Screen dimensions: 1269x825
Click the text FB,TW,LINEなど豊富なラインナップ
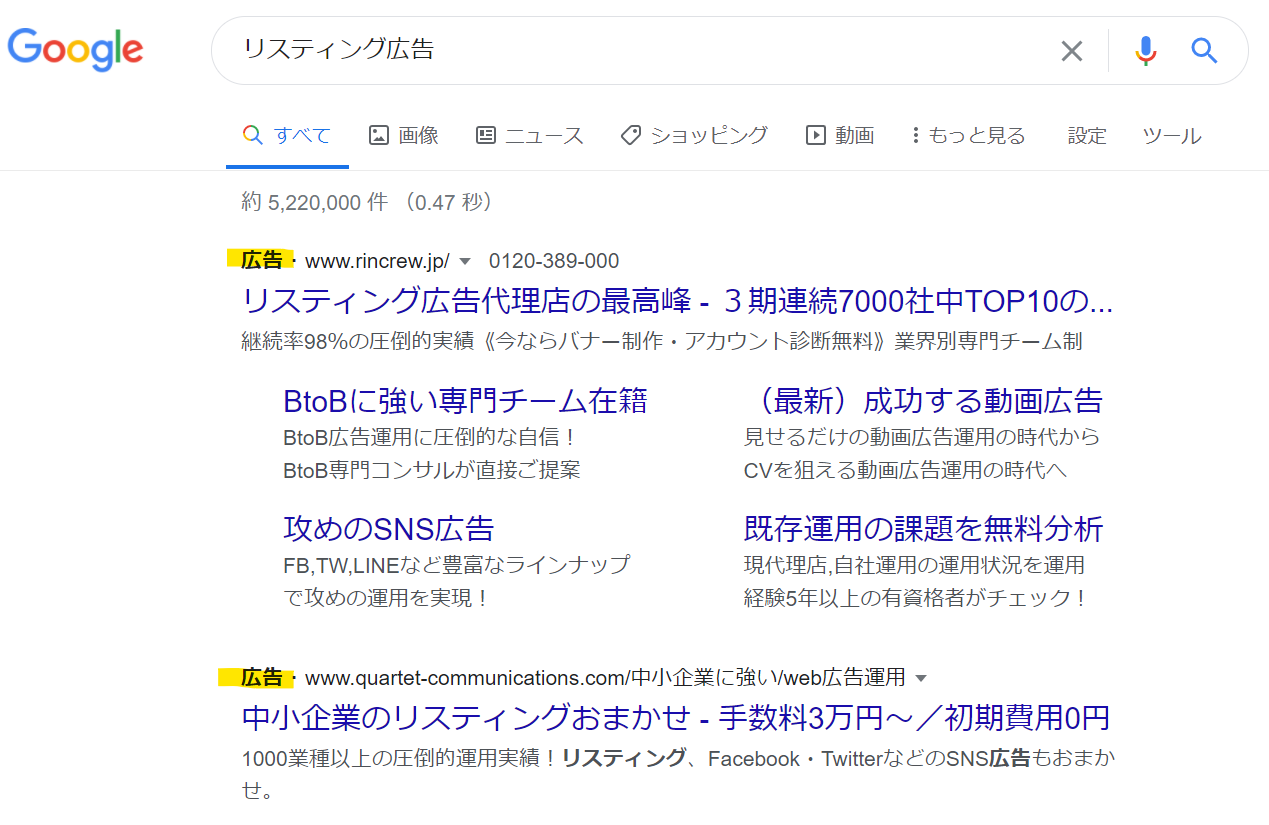pyautogui.click(x=457, y=565)
